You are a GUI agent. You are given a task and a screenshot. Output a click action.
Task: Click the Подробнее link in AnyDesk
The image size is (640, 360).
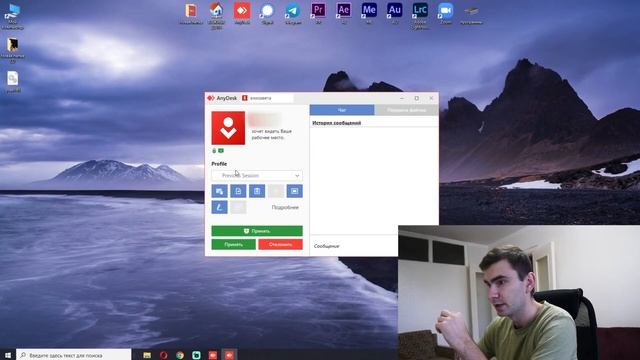[285, 207]
